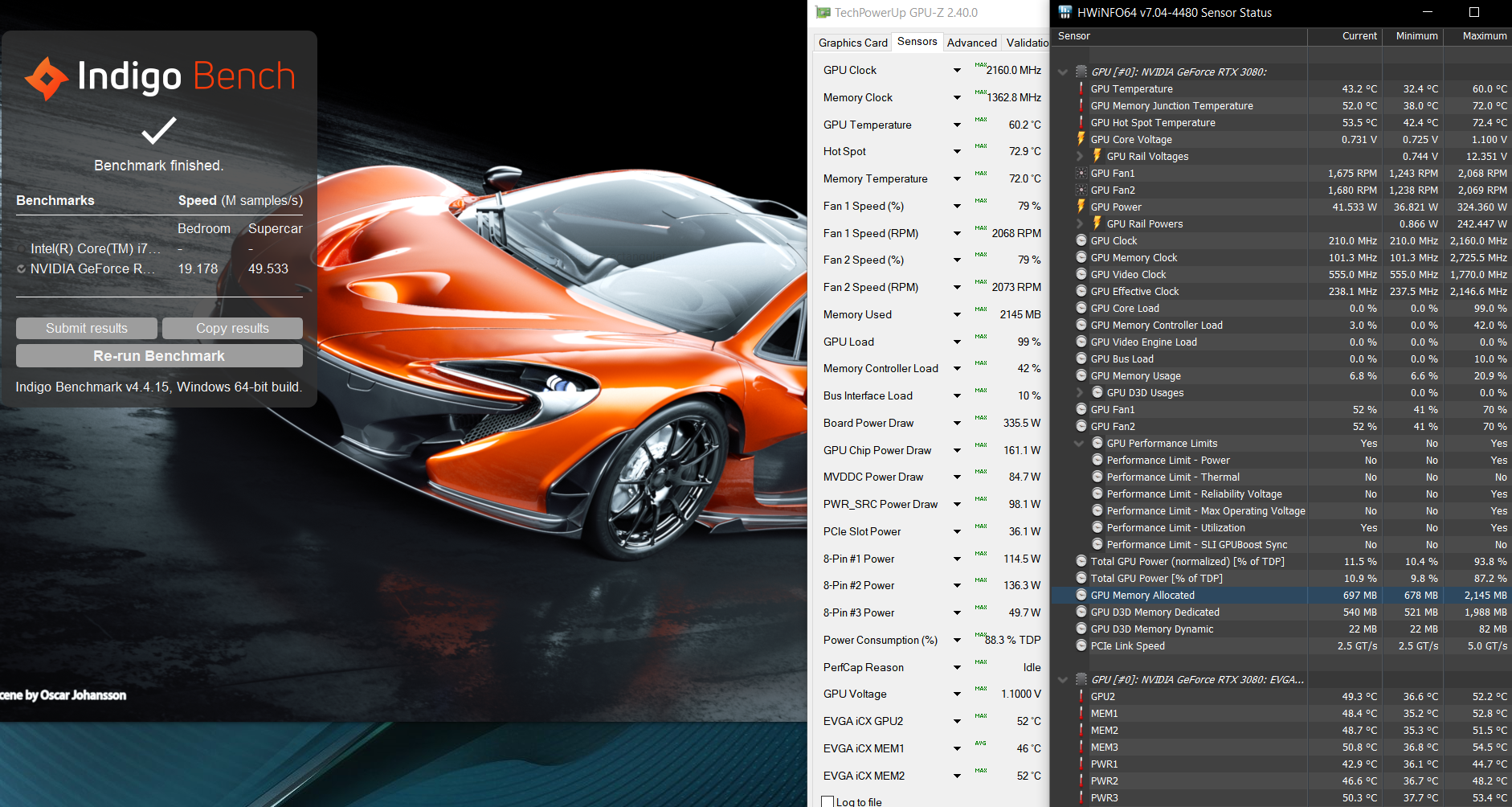Enable the Log to file checkbox
This screenshot has width=1512, height=807.
[828, 801]
